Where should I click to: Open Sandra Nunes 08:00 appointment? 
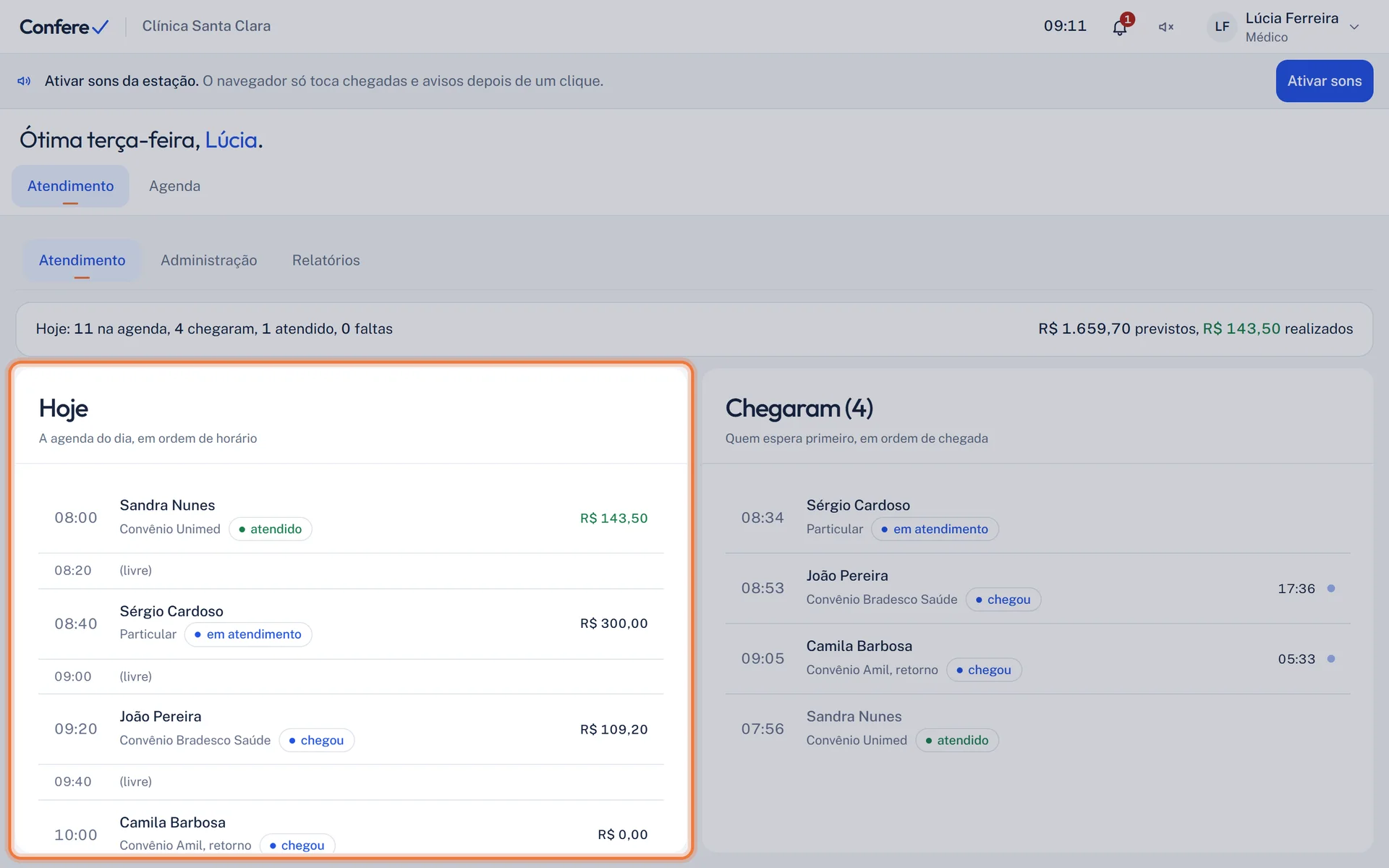point(351,518)
